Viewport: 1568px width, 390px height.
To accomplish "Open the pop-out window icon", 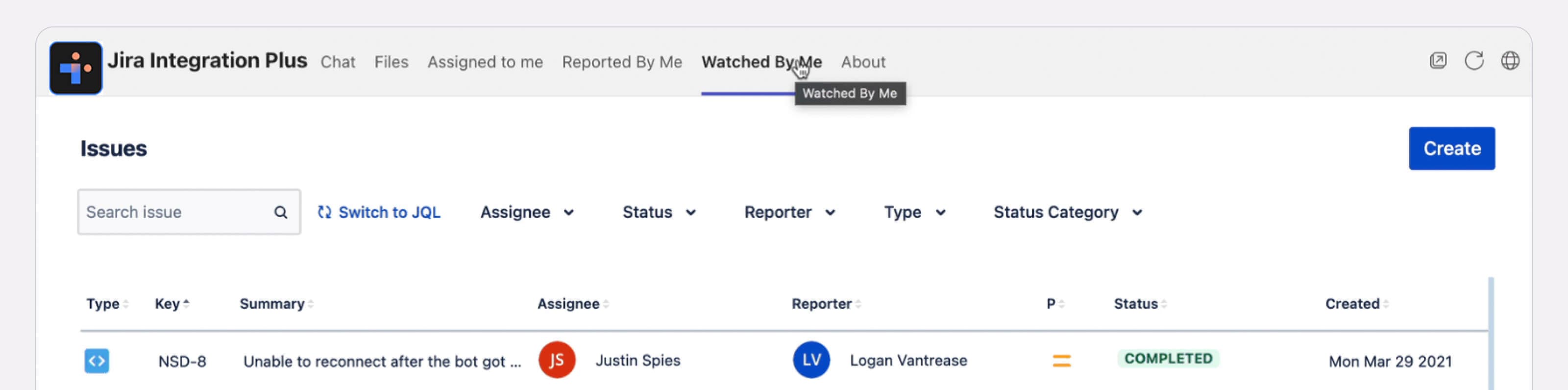I will tap(1438, 61).
